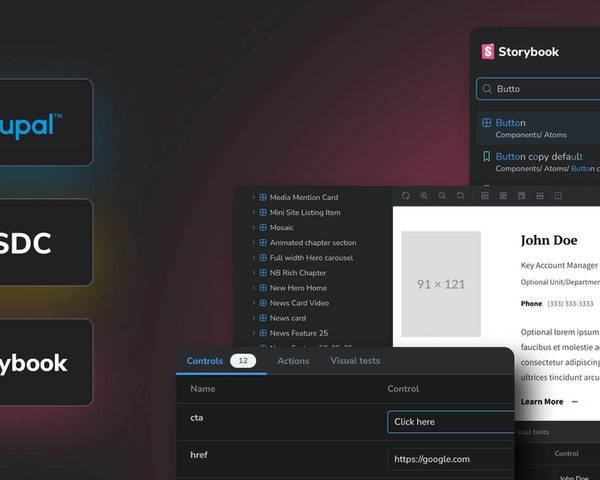Click component icon next to Mosaic
The image size is (600, 480).
click(263, 227)
